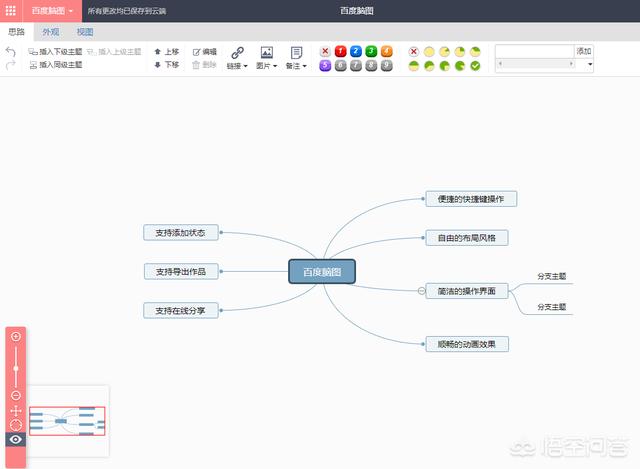Select the 支持在线分享 node
This screenshot has width=640, height=469.
[x=180, y=311]
